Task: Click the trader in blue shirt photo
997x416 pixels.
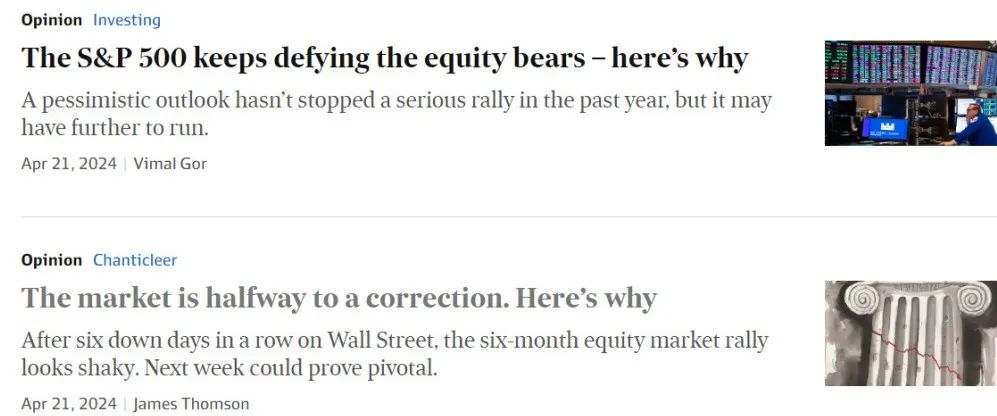Action: click(x=974, y=125)
